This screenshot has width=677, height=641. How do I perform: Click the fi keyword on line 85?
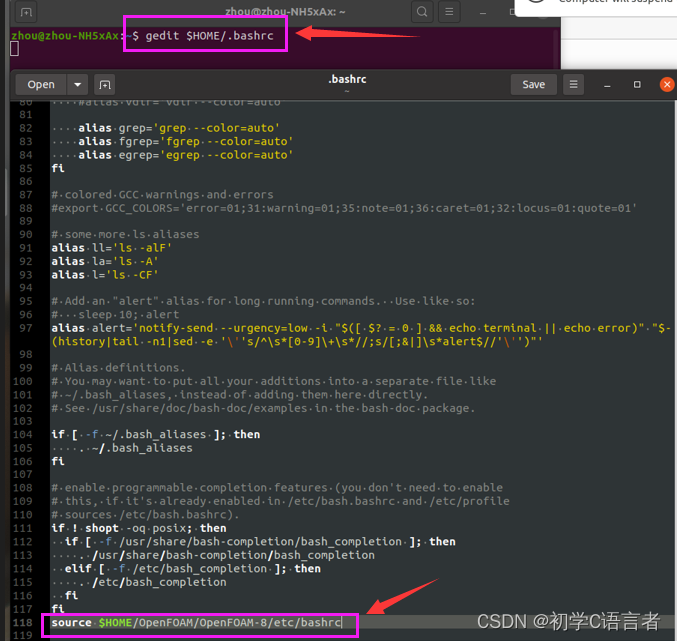point(58,168)
